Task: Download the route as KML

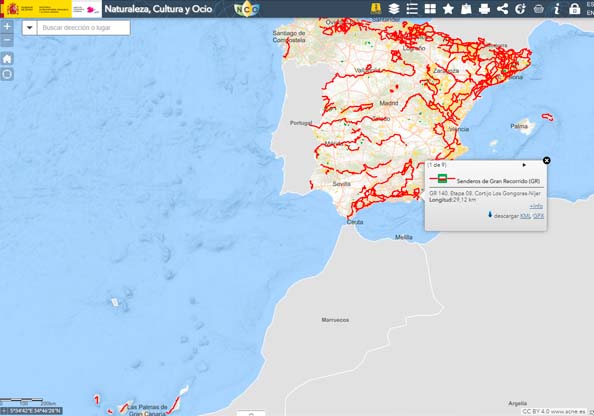Action: pyautogui.click(x=525, y=216)
